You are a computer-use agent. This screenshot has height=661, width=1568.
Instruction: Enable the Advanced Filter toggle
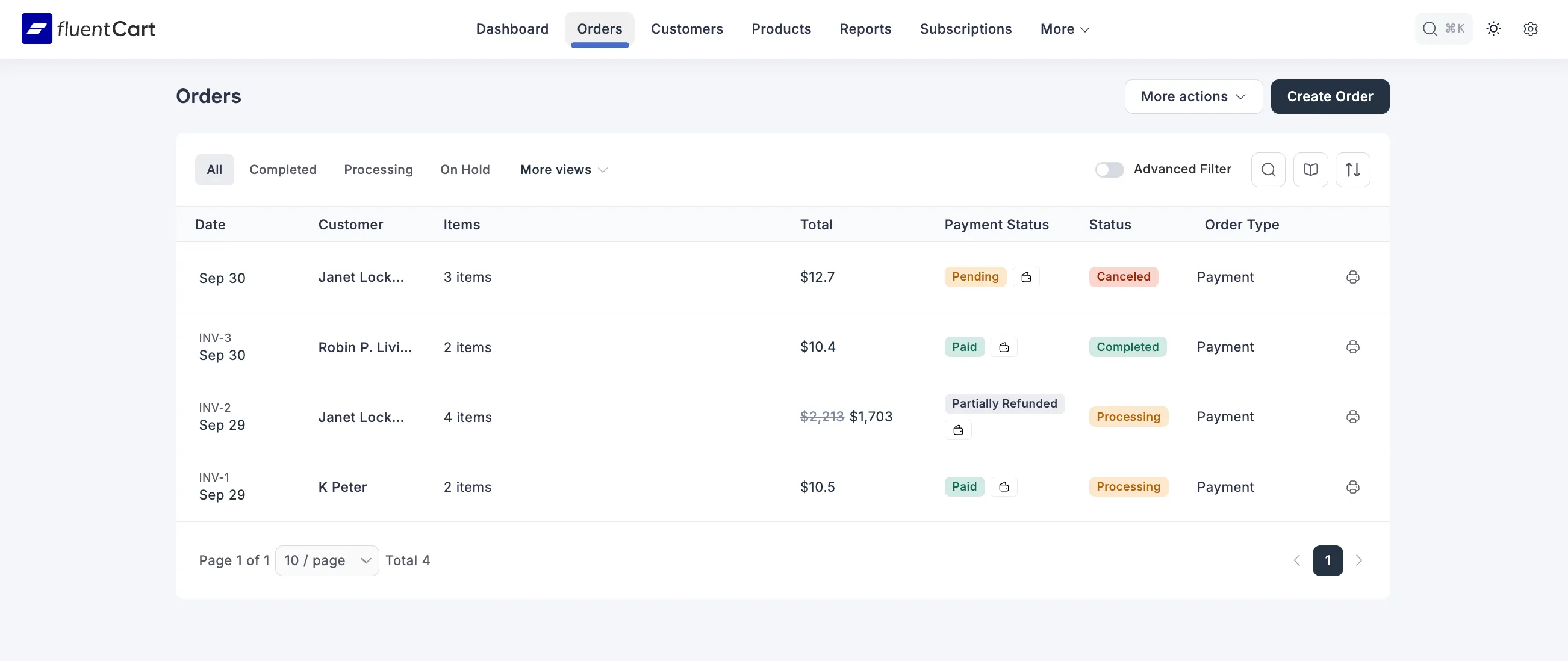[x=1109, y=169]
